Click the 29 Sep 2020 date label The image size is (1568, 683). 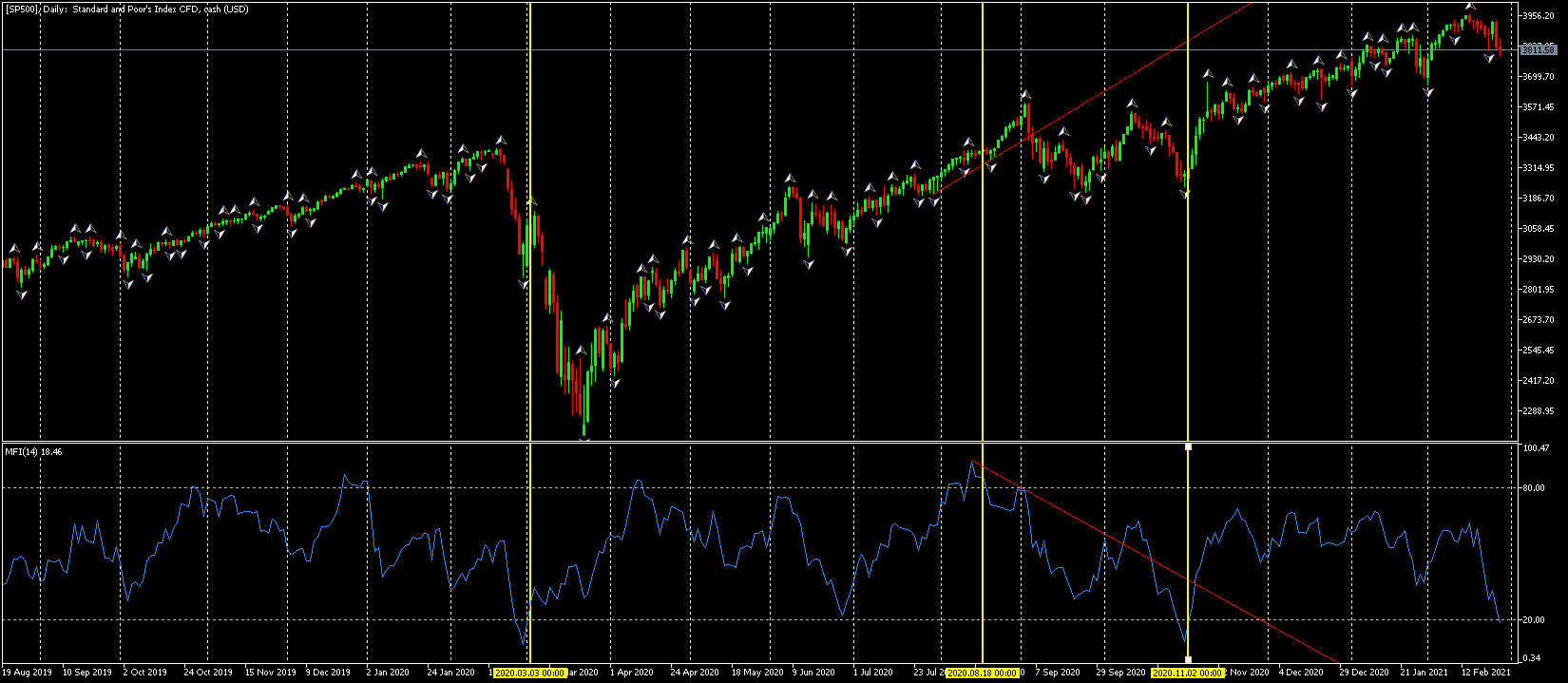1120,673
